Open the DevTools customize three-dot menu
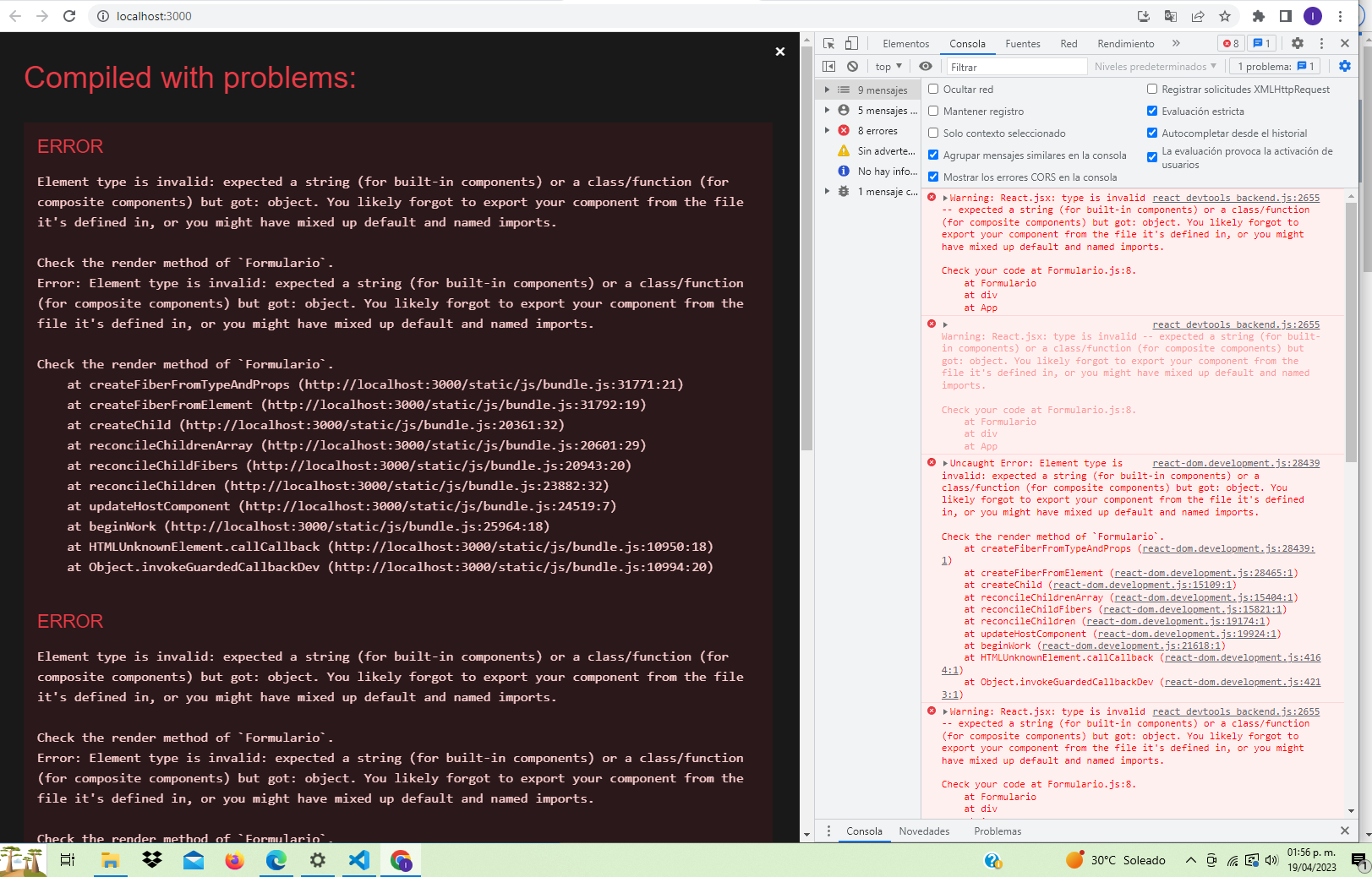The image size is (1372, 877). 1321,43
